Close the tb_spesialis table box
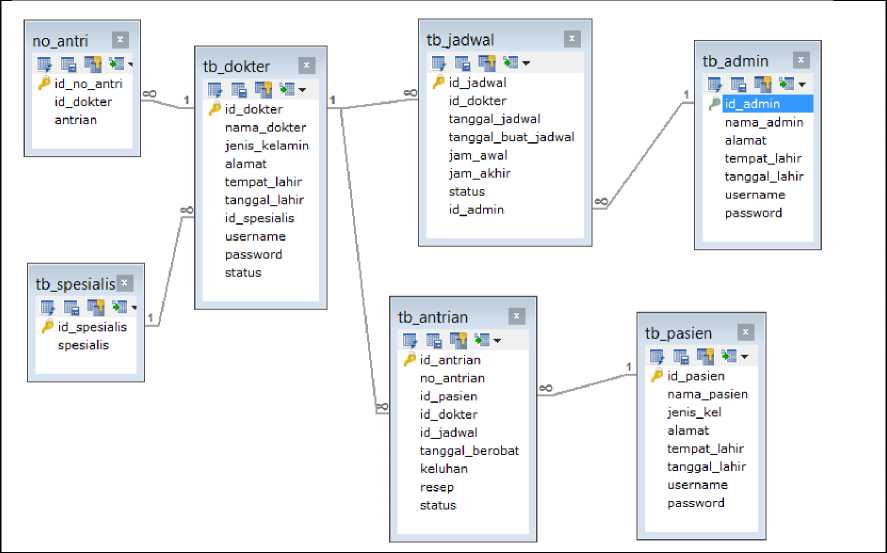Screen dimensions: 887x553 click(x=127, y=284)
